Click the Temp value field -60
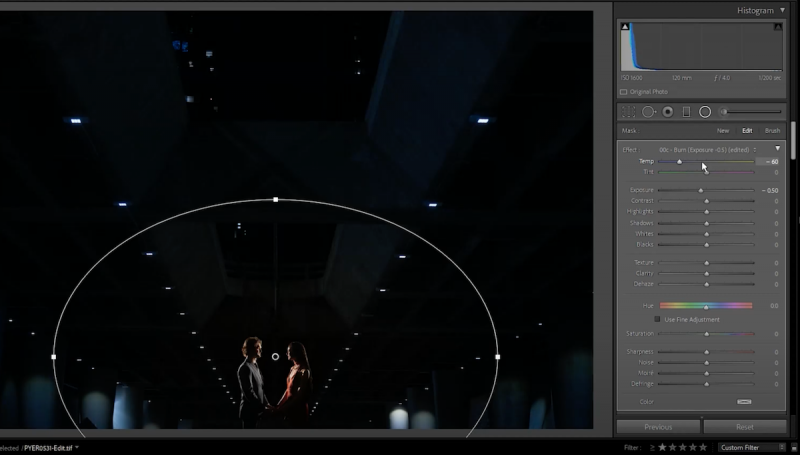800x455 pixels. pos(769,162)
